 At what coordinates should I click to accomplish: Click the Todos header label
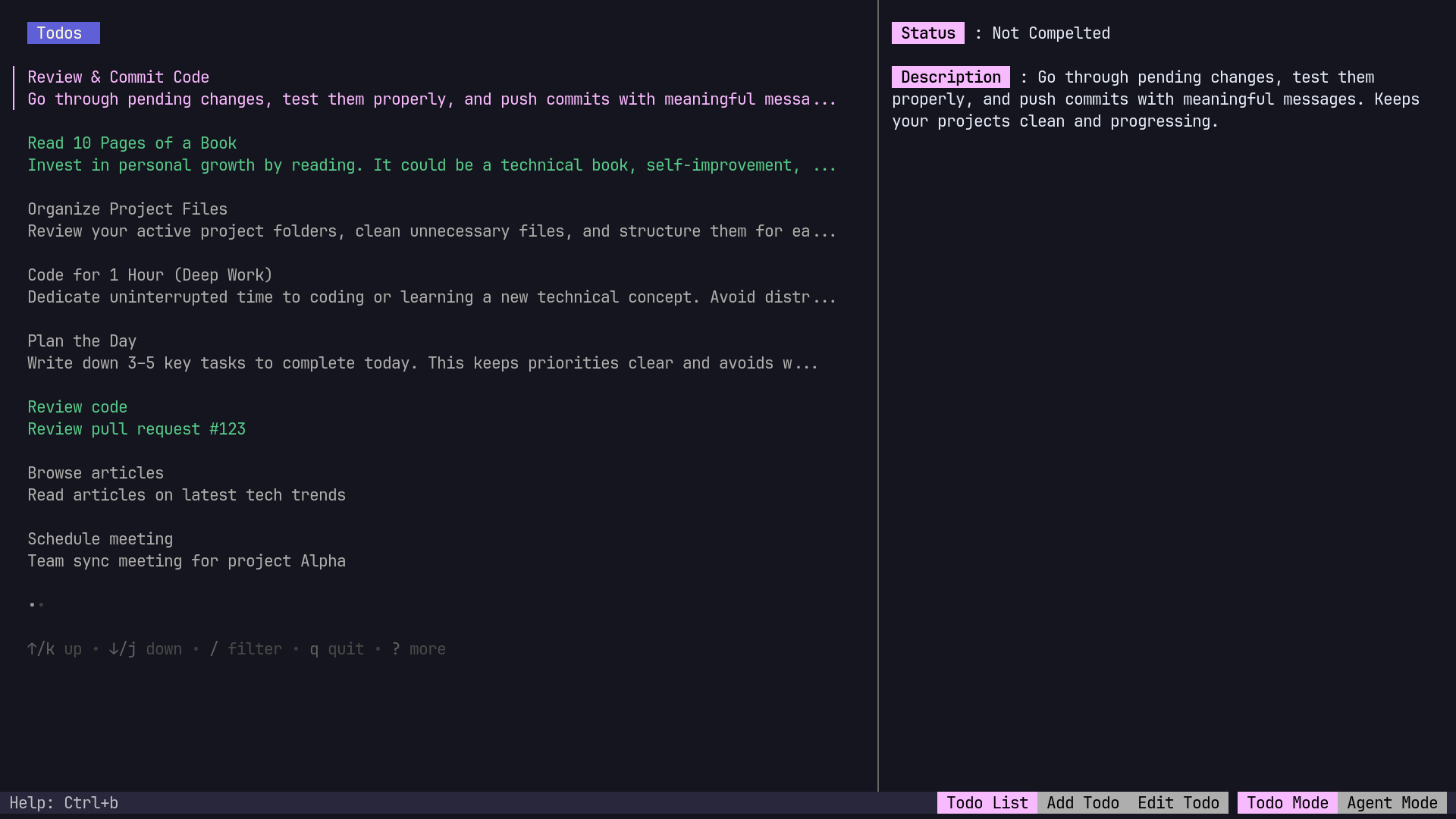coord(63,33)
